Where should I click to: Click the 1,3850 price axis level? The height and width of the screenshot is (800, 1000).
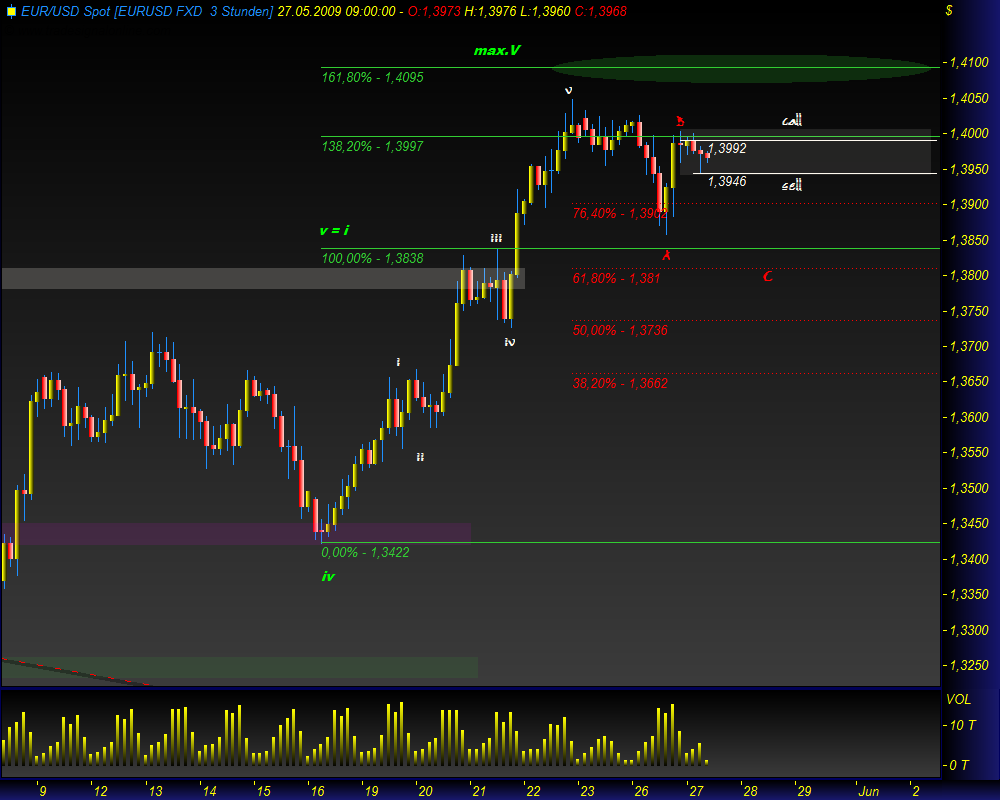tap(969, 241)
